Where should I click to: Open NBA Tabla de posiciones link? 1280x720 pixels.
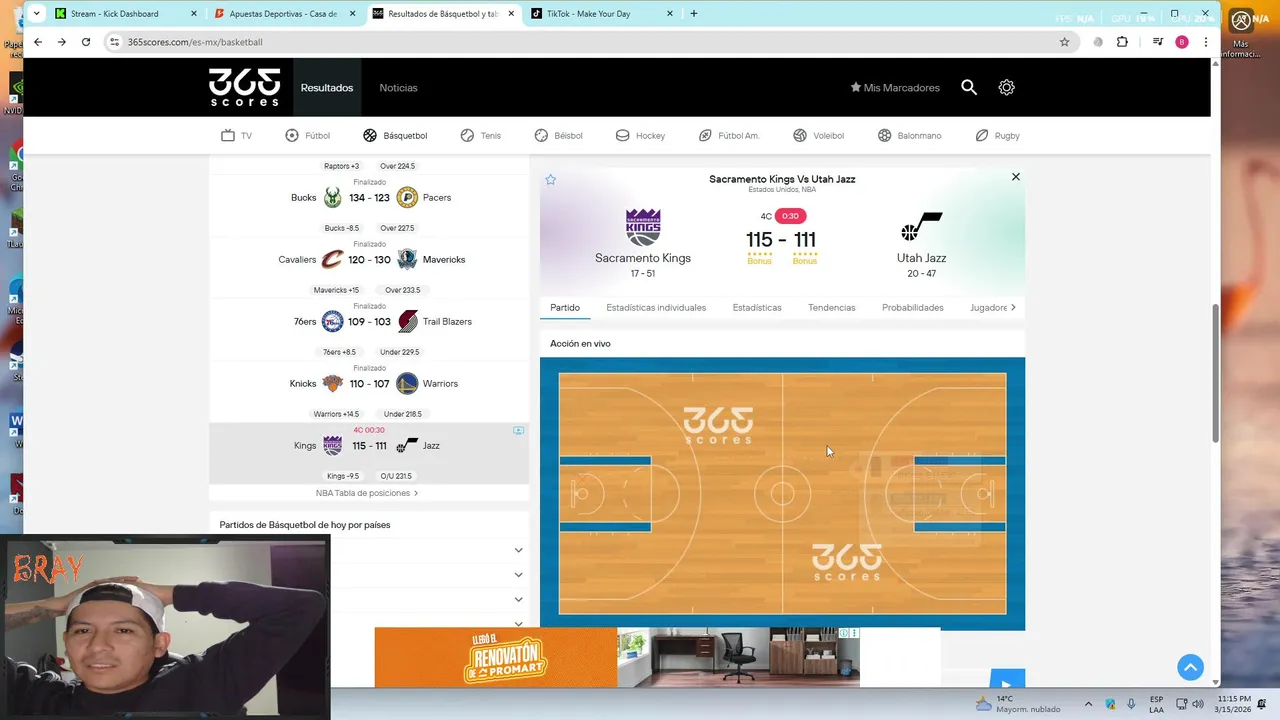click(367, 493)
